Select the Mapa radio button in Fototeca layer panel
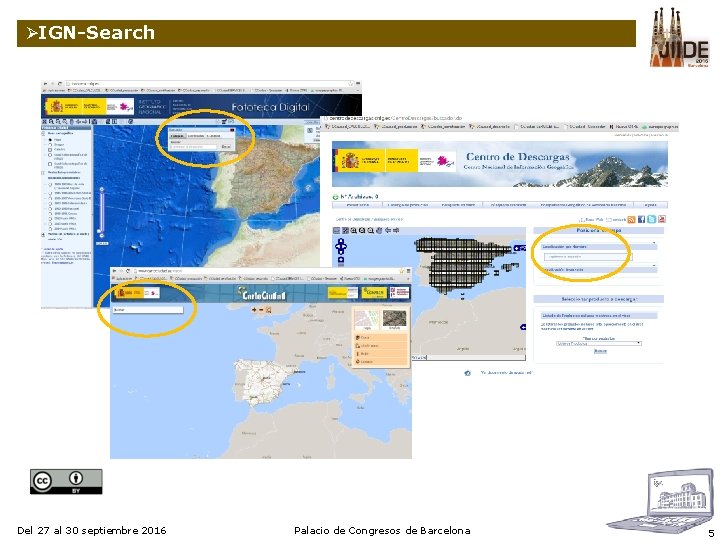 tap(51, 140)
